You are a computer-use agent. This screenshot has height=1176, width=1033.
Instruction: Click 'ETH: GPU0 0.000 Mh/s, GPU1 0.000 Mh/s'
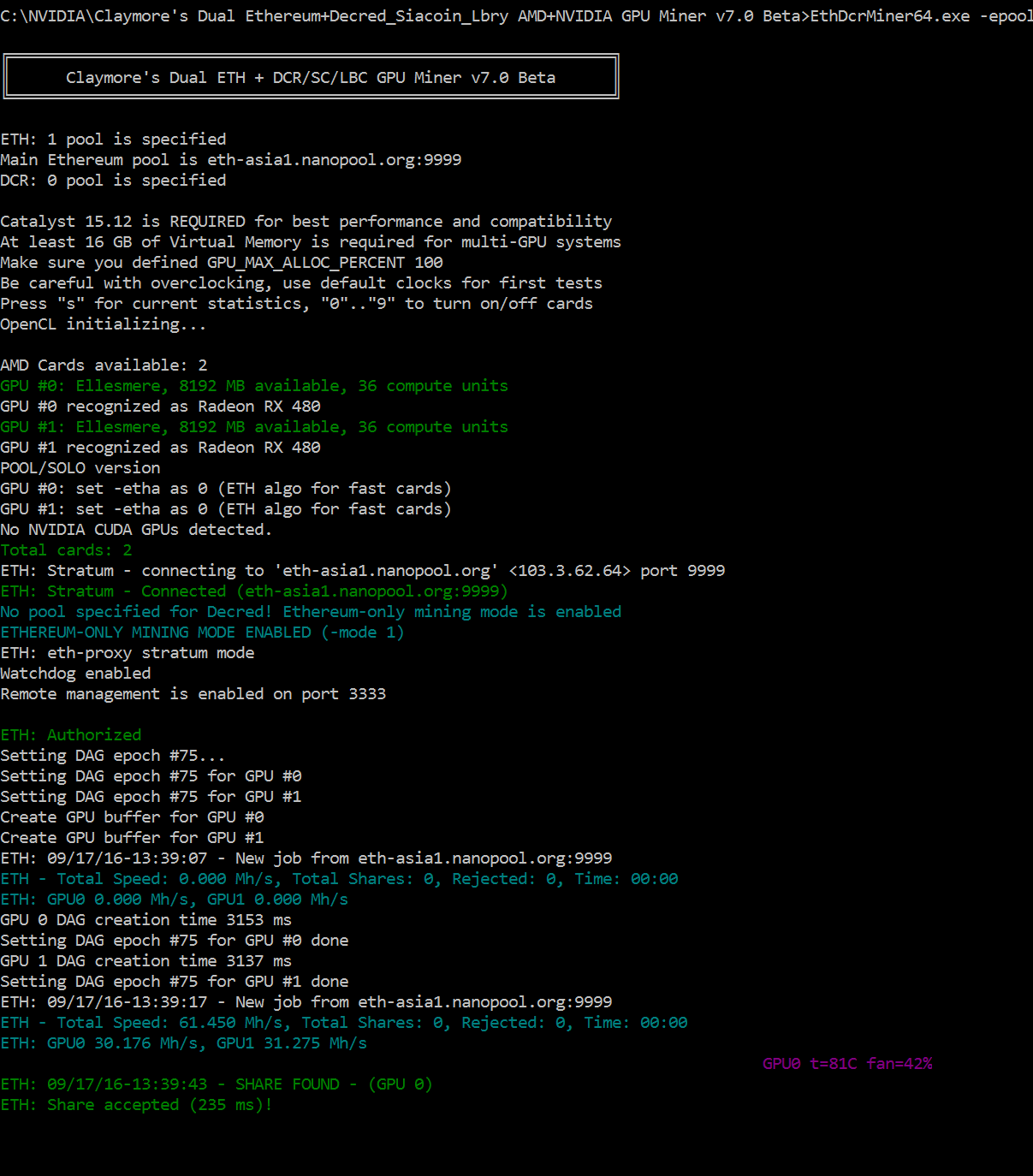pos(175,900)
